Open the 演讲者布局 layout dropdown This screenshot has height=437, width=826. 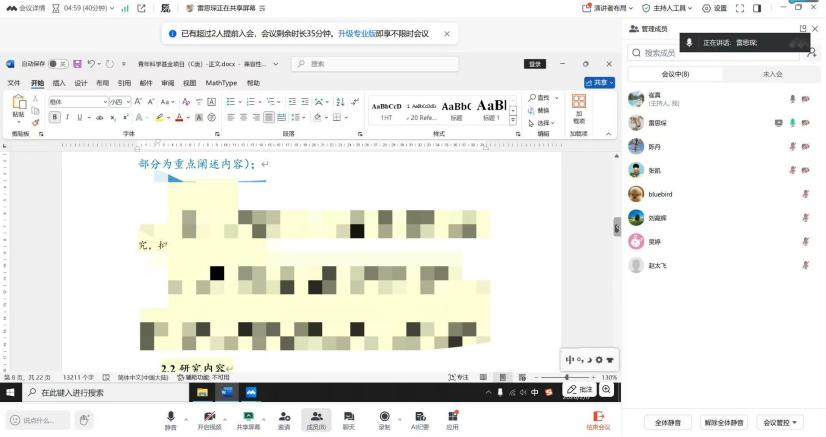click(x=607, y=8)
